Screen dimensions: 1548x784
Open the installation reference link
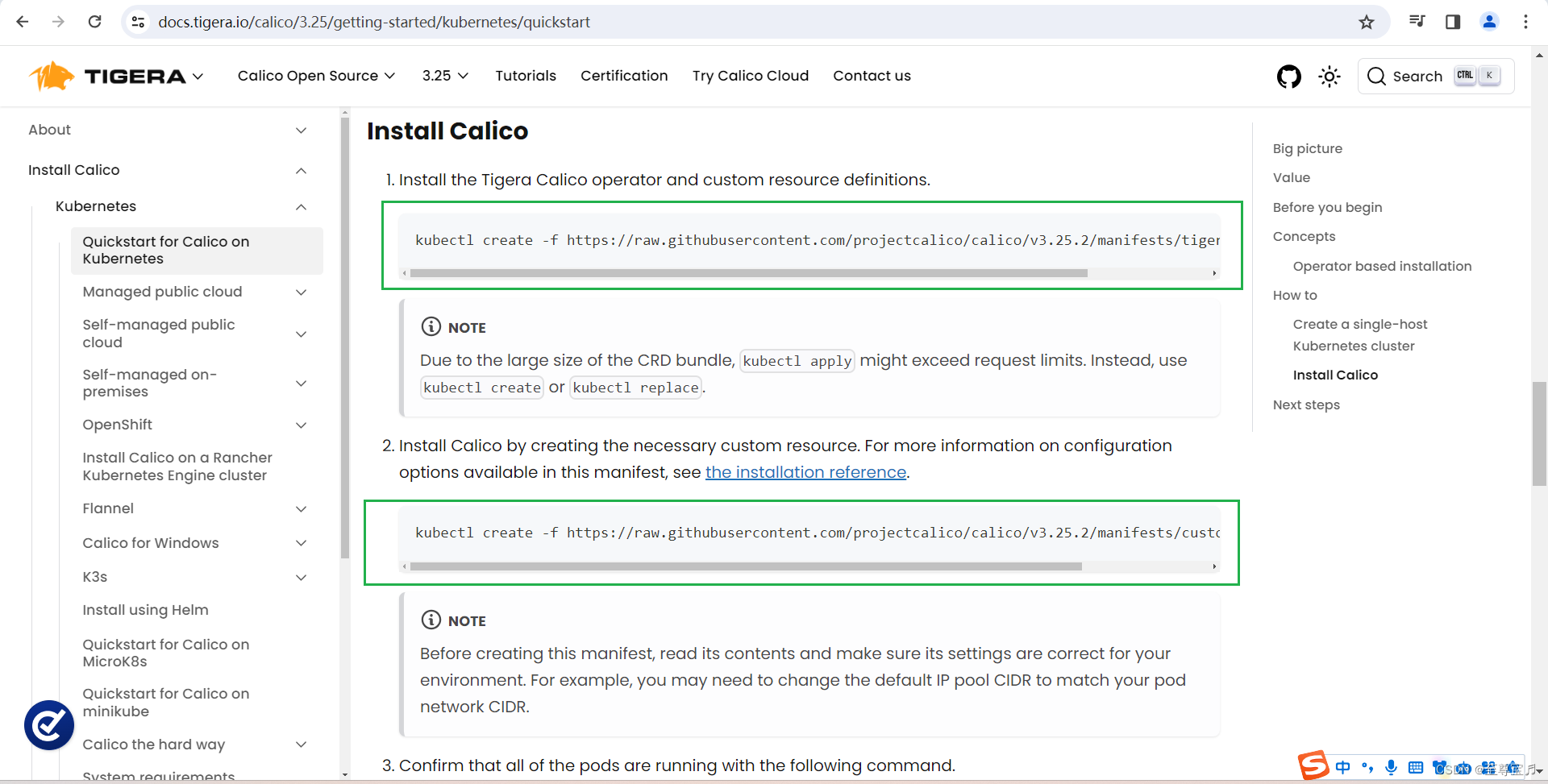tap(806, 472)
